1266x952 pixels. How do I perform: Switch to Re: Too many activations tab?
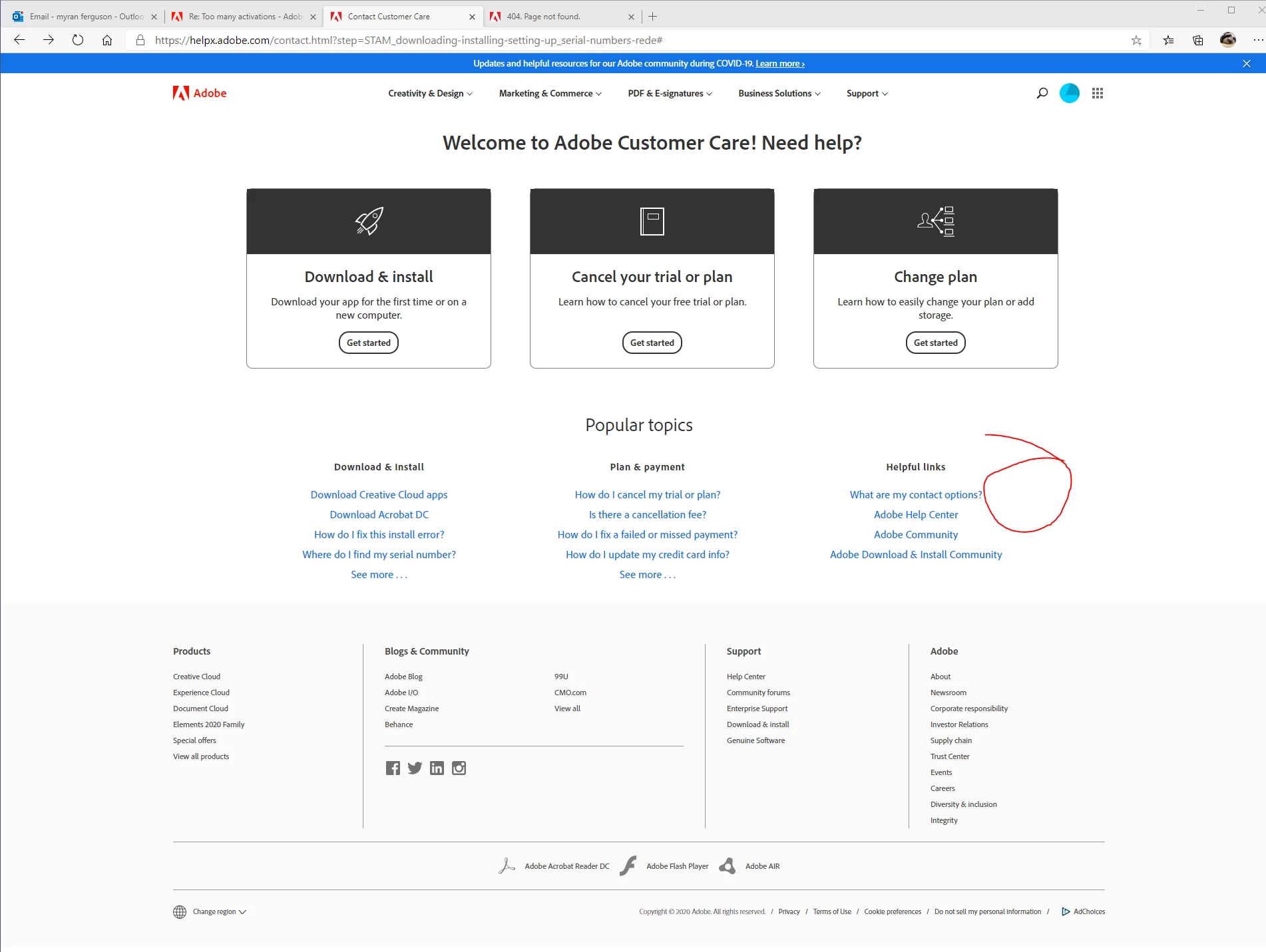tap(243, 16)
